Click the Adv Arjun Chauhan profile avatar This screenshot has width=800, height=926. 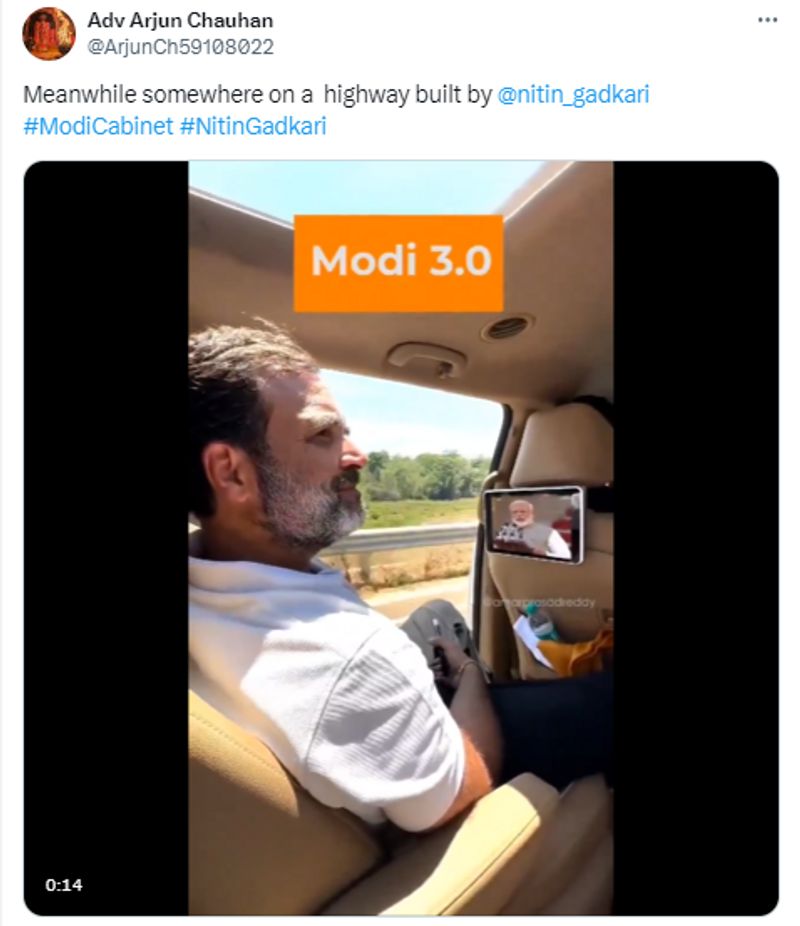pyautogui.click(x=49, y=33)
